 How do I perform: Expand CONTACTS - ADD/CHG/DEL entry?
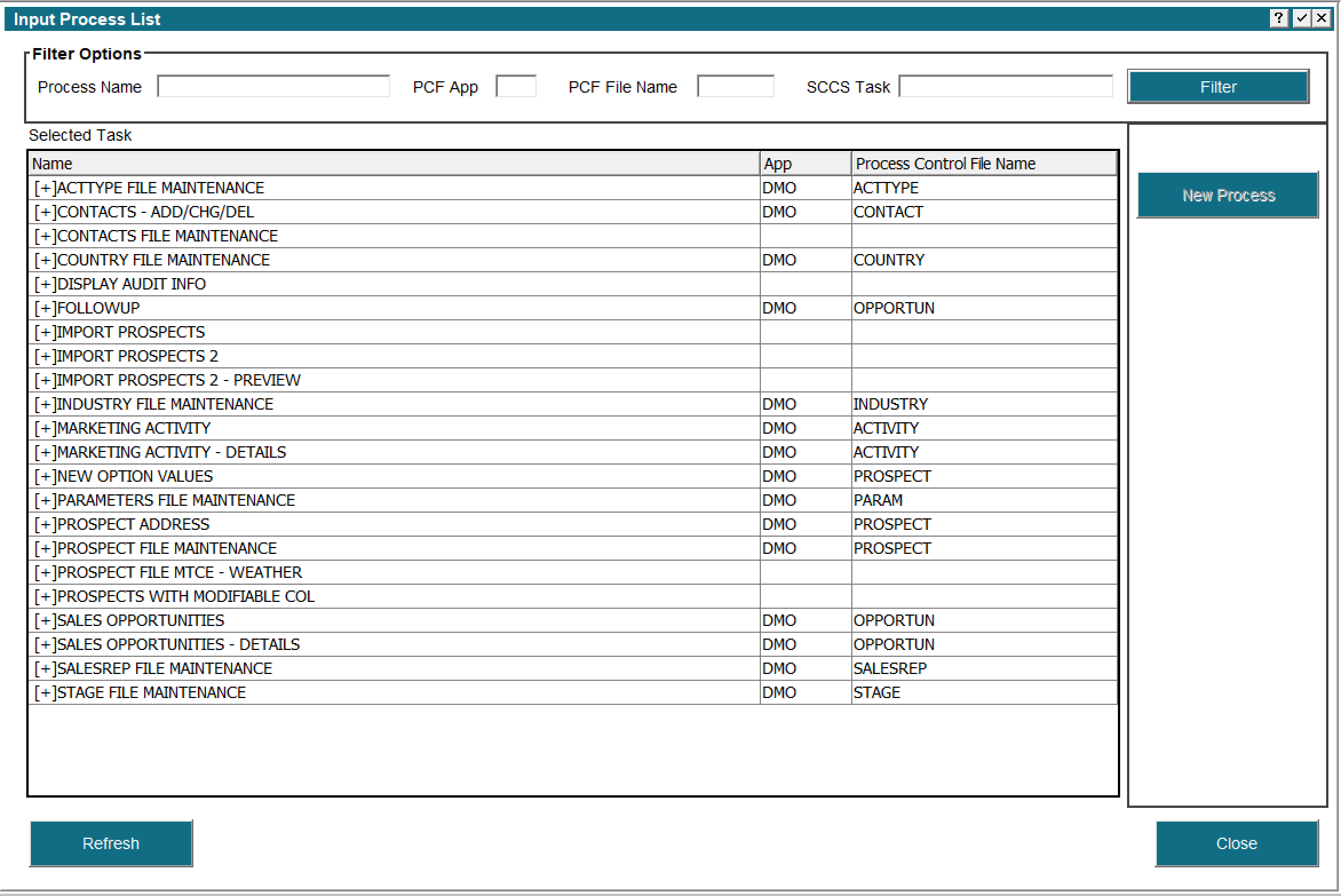pos(45,211)
